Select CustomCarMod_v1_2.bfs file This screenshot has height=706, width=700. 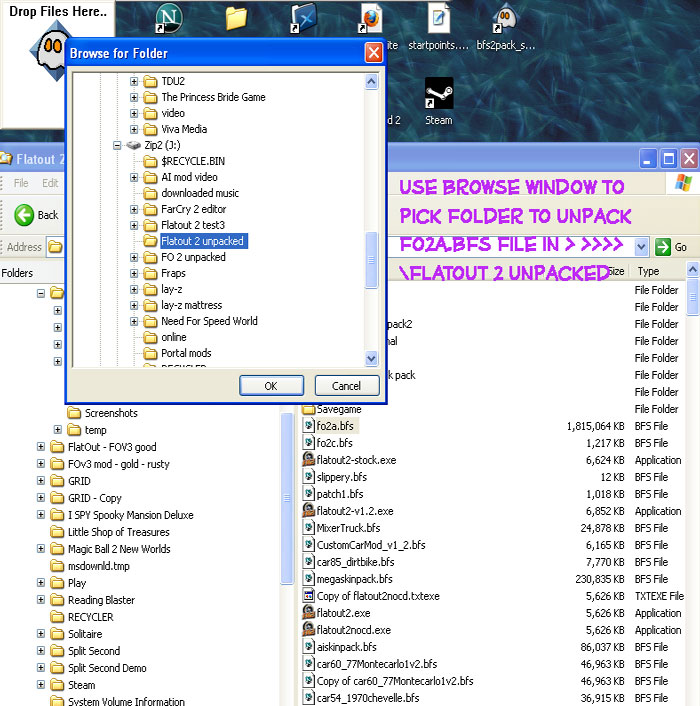point(370,545)
